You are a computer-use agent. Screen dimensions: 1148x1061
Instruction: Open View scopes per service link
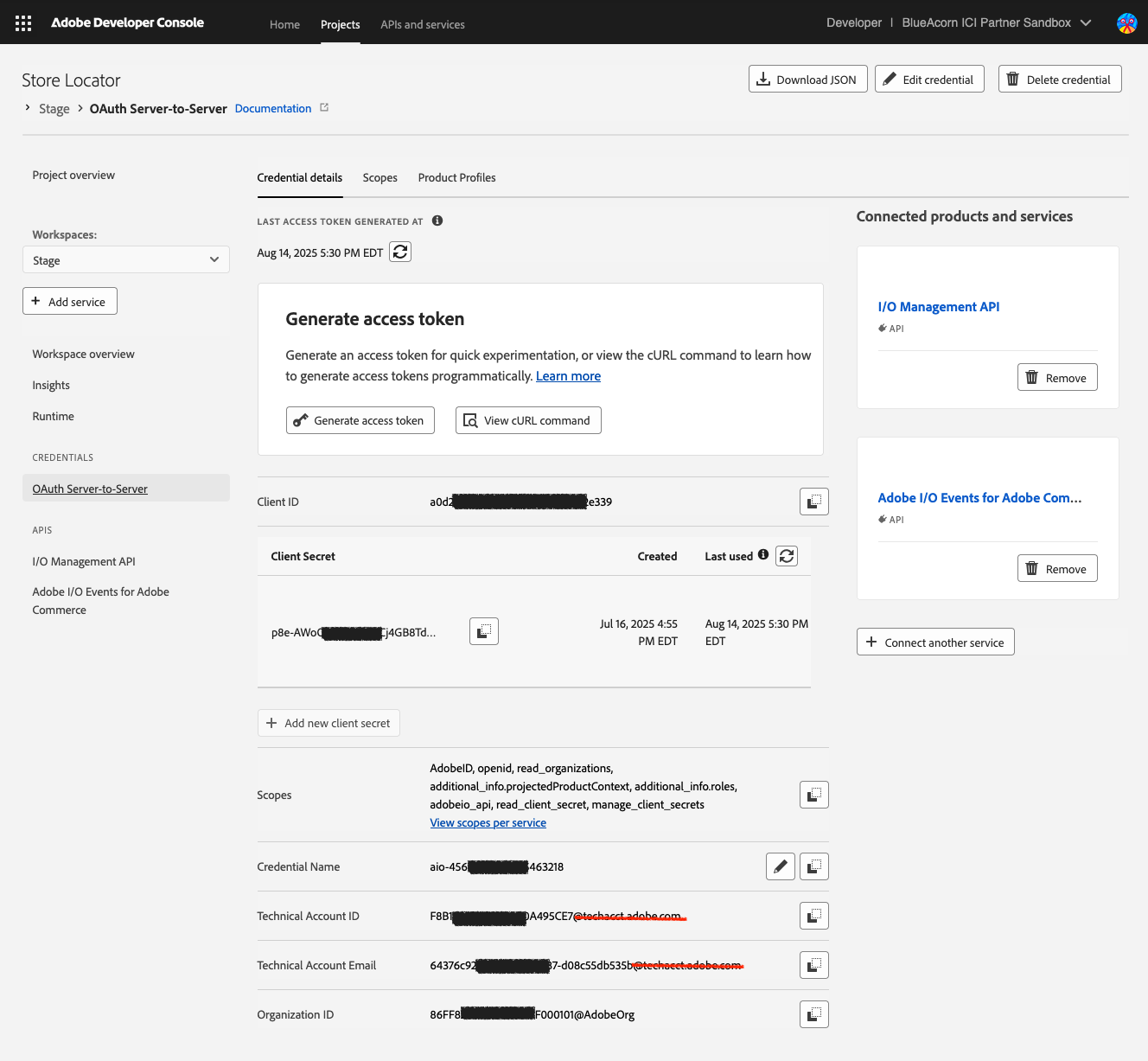488,822
